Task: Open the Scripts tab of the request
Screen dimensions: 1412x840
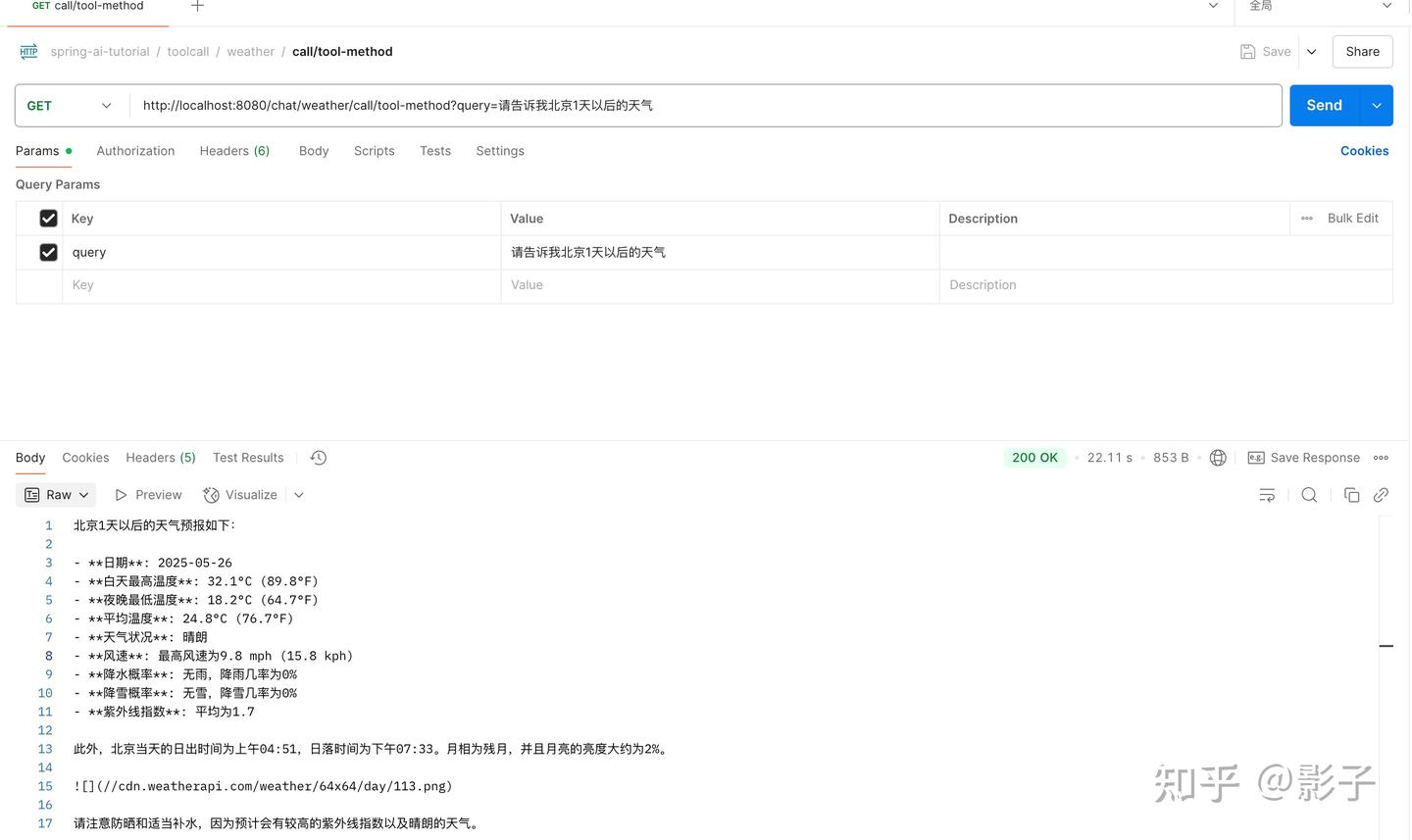Action: [x=374, y=151]
